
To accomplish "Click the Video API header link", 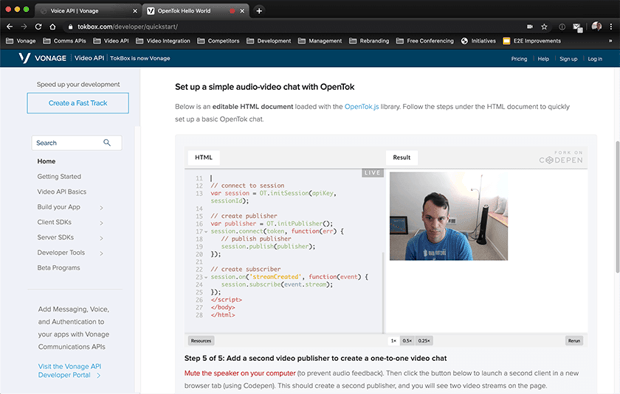I will pos(89,58).
